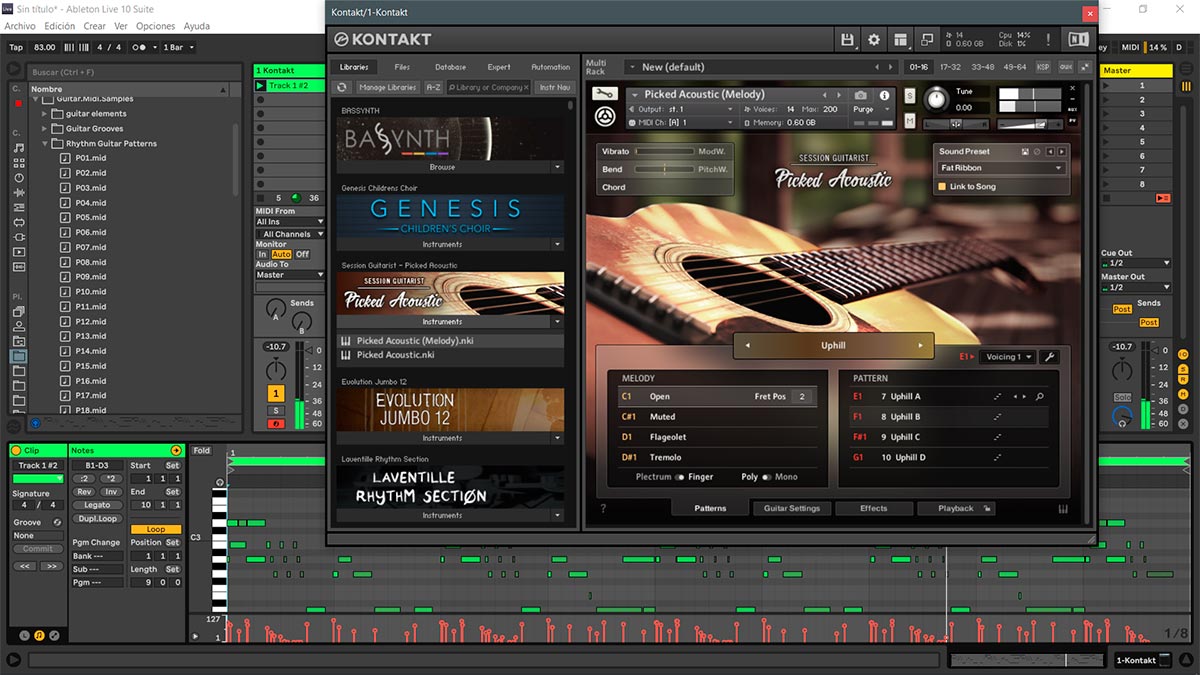Click Manage Libraries button
Screen dimensions: 1200x675
387,87
